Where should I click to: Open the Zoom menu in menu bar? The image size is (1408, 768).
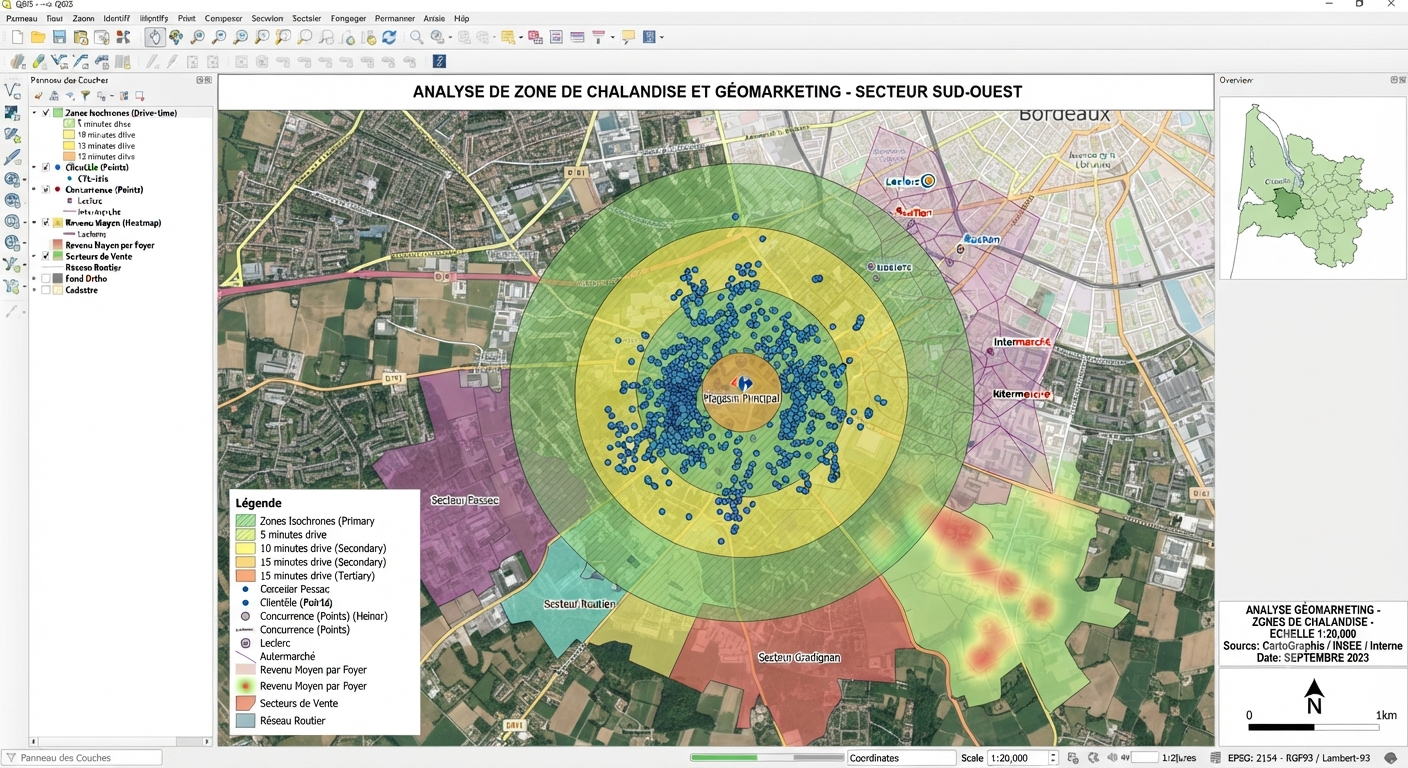[x=84, y=18]
